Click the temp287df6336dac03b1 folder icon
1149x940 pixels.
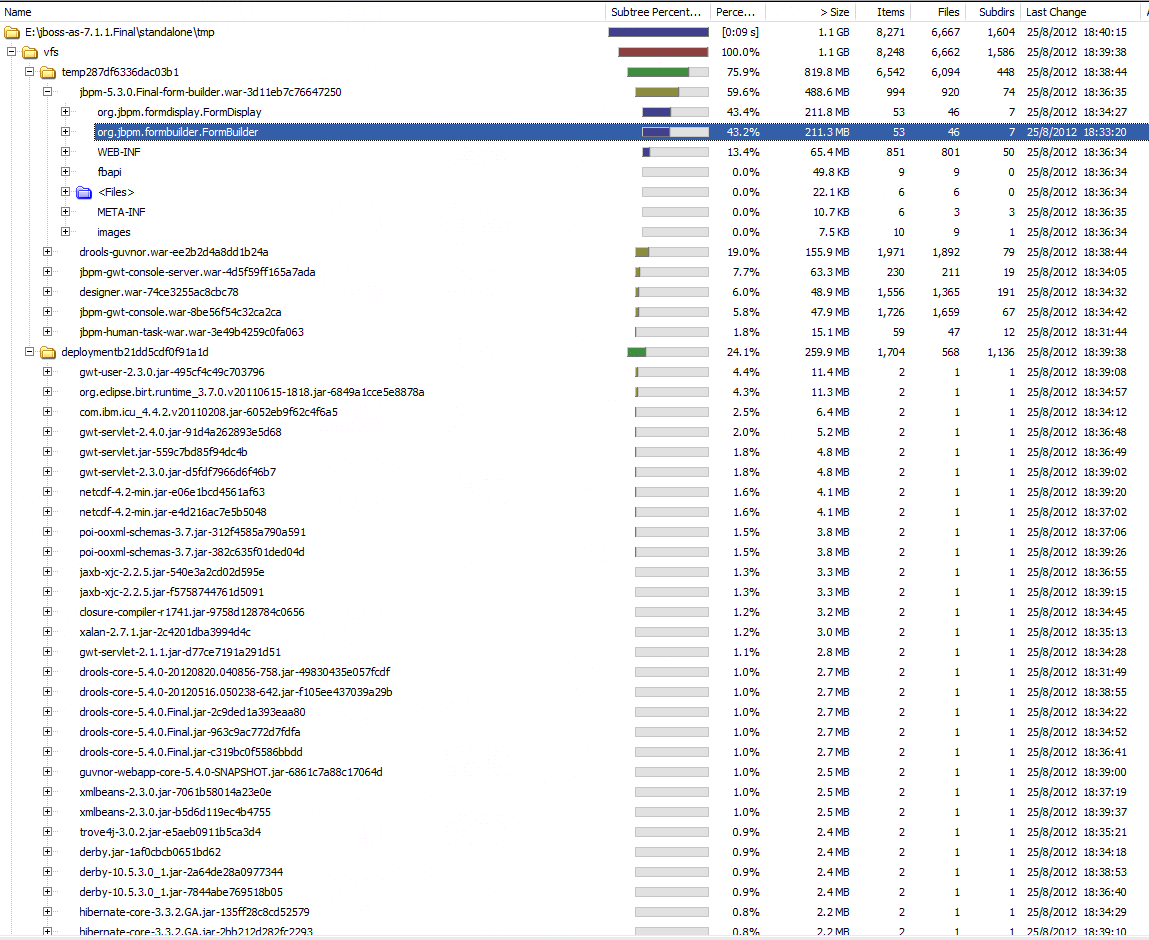click(48, 72)
